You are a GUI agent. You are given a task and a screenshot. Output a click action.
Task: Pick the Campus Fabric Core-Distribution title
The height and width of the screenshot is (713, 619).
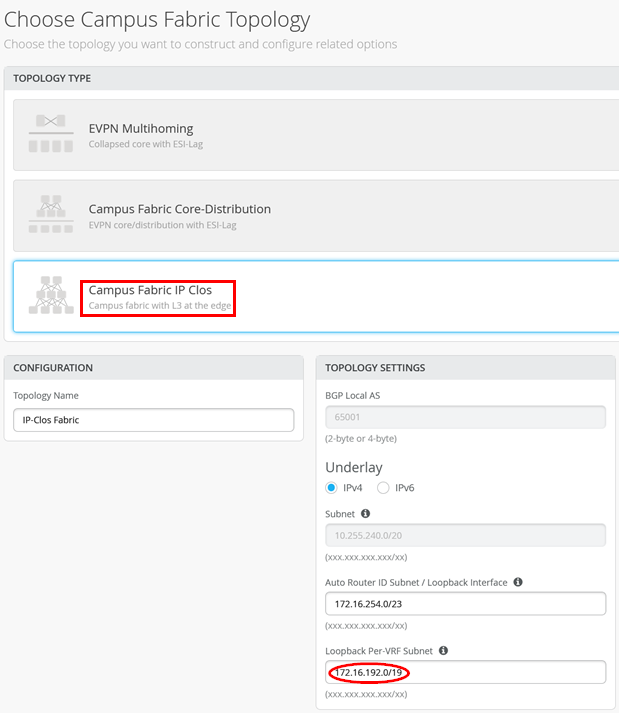click(179, 209)
